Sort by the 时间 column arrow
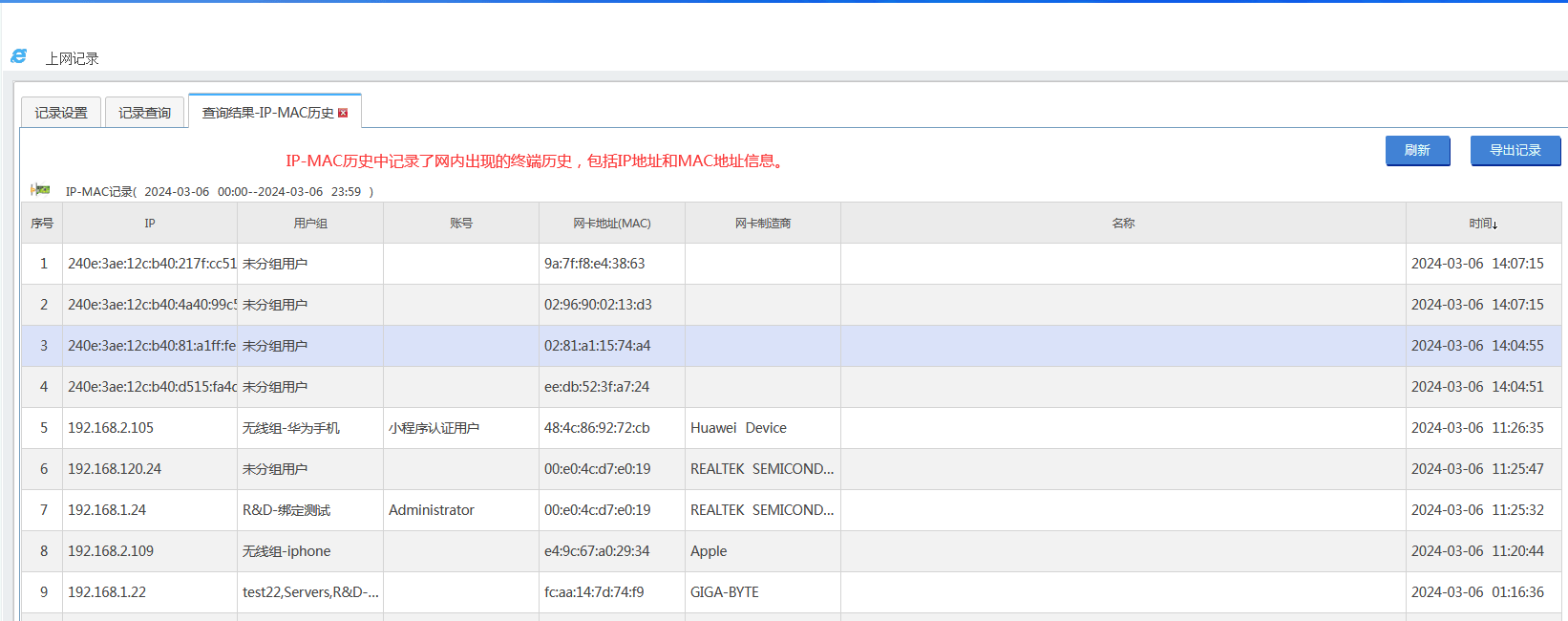1568x621 pixels. 1494,225
